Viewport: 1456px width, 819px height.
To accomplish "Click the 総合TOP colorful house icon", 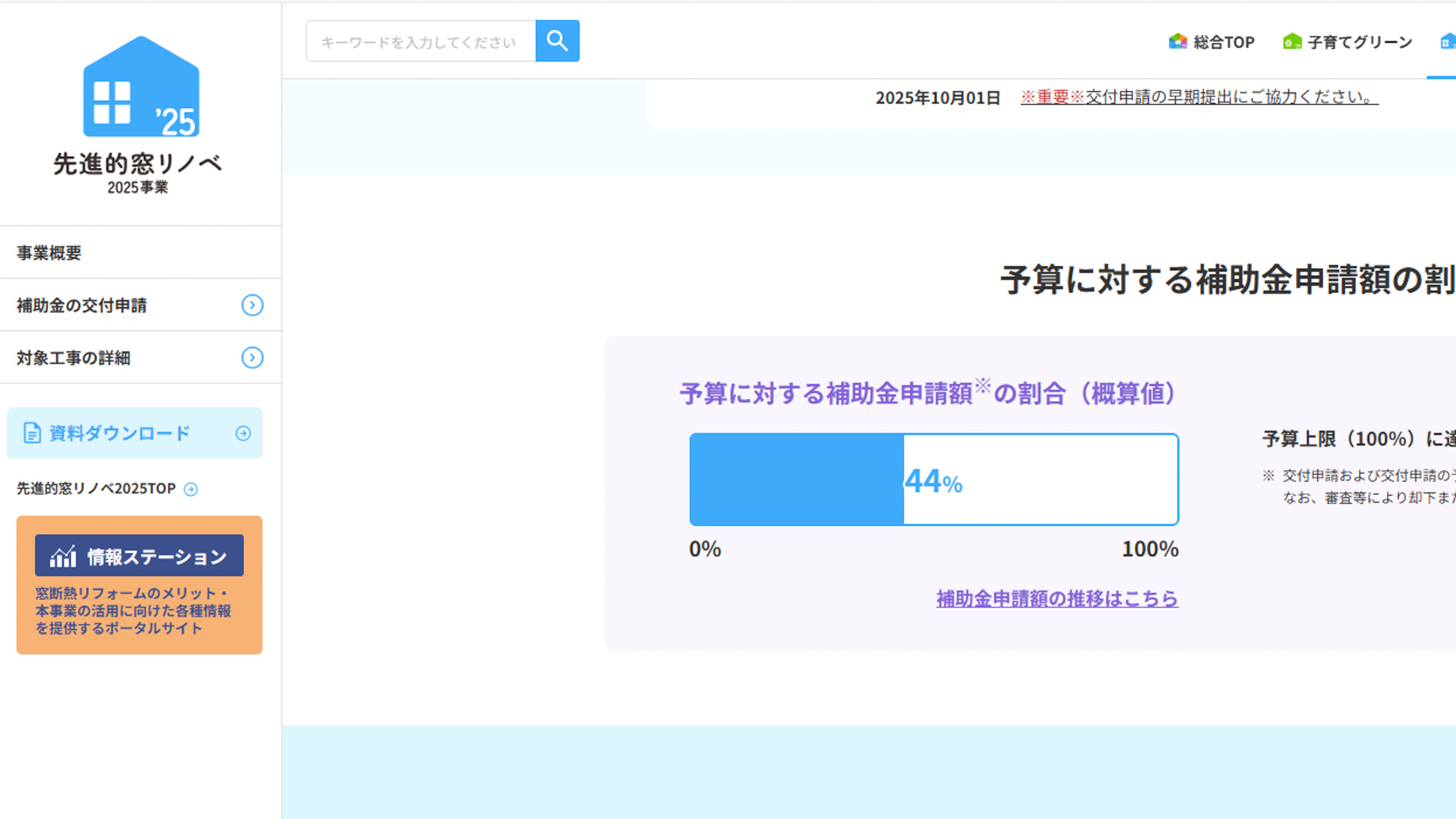I will coord(1177,42).
